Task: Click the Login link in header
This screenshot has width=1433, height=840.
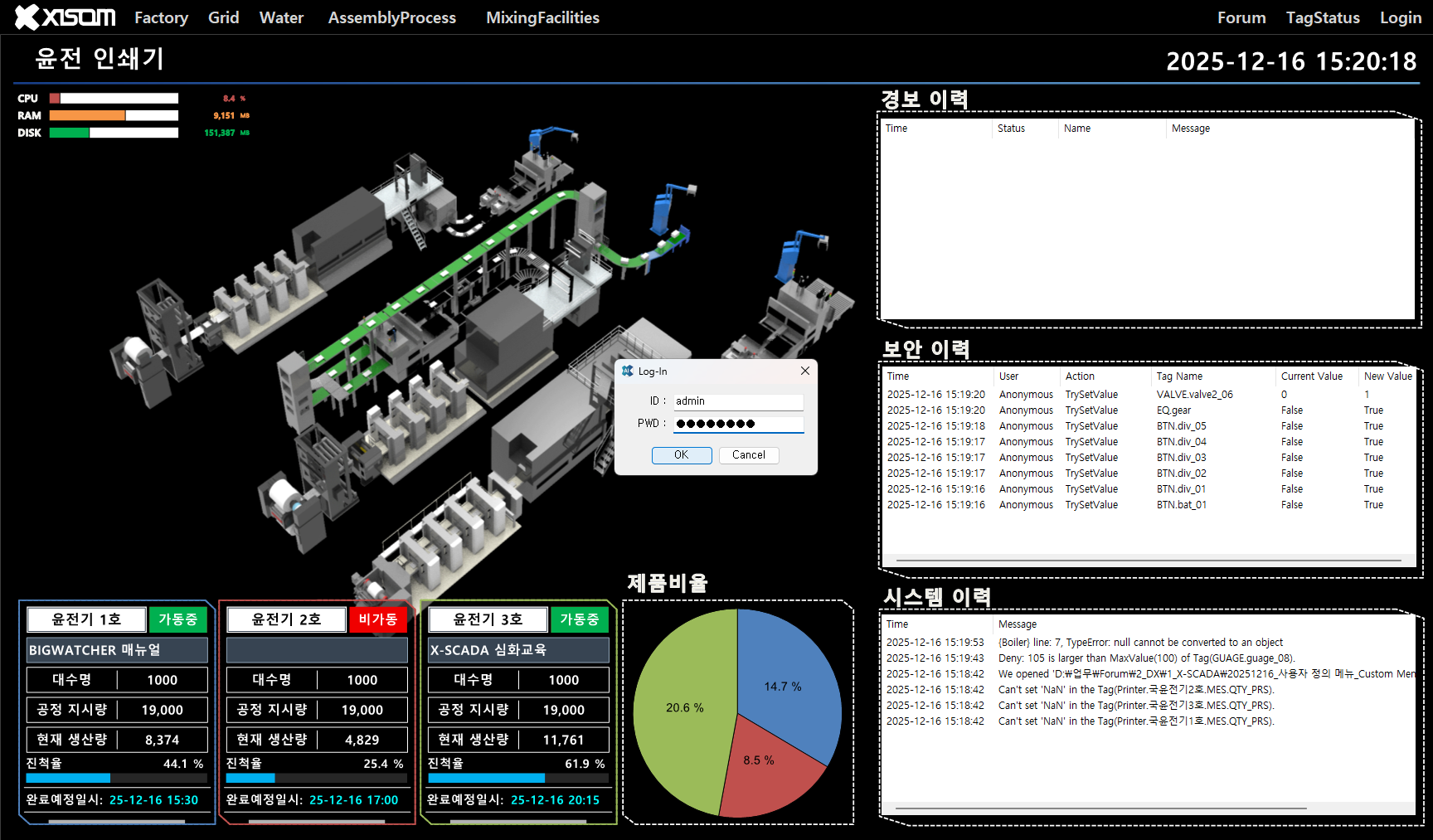Action: coord(1400,17)
